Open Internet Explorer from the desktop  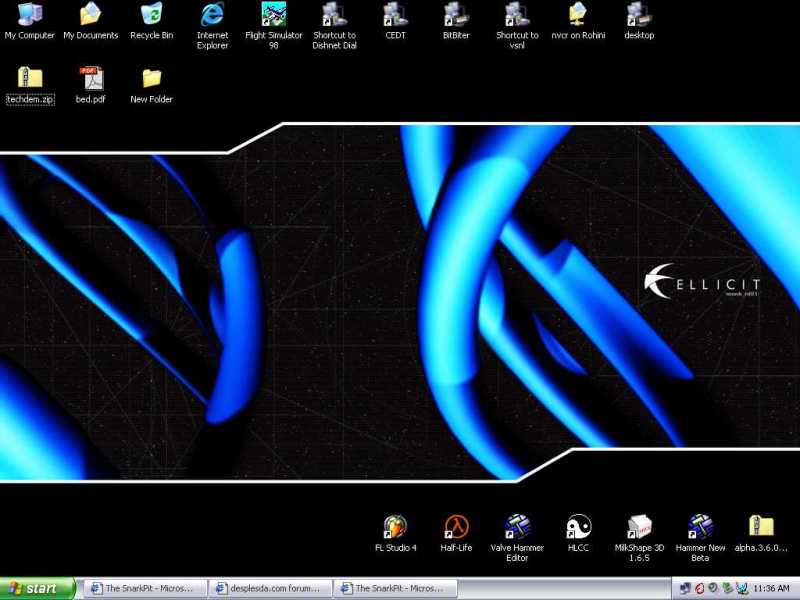pos(212,14)
